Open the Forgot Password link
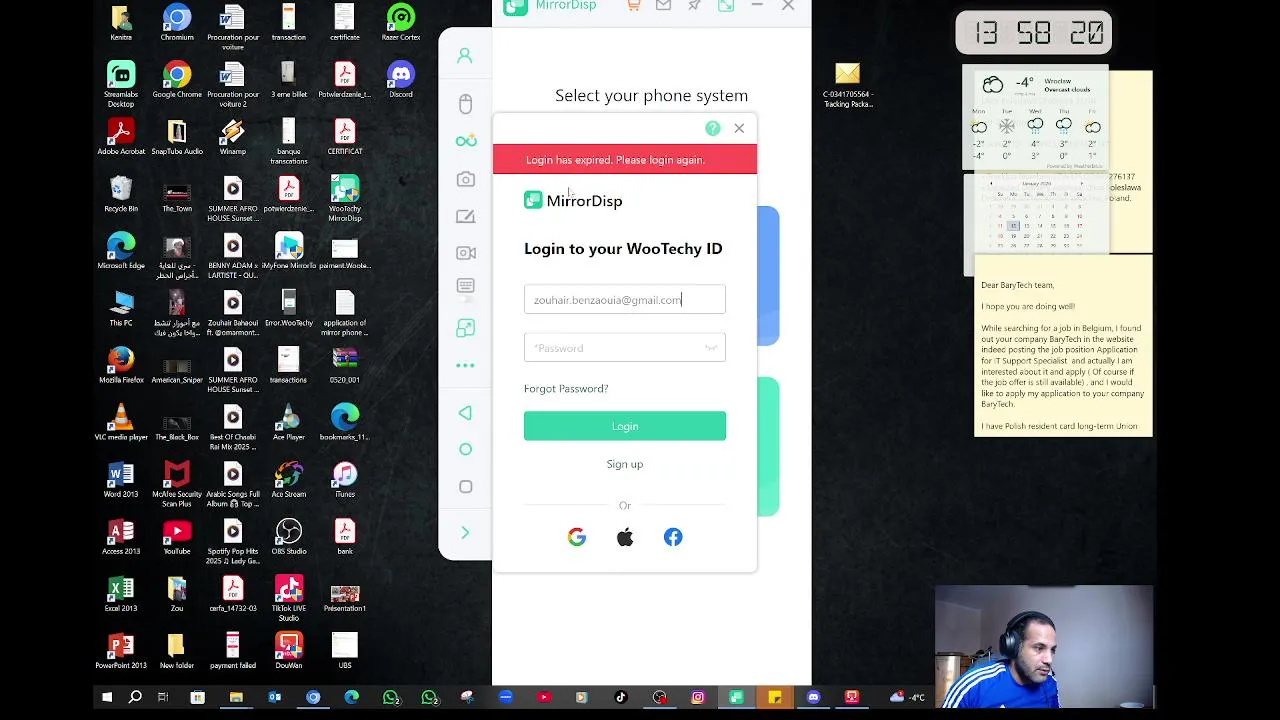Image resolution: width=1280 pixels, height=720 pixels. click(566, 388)
